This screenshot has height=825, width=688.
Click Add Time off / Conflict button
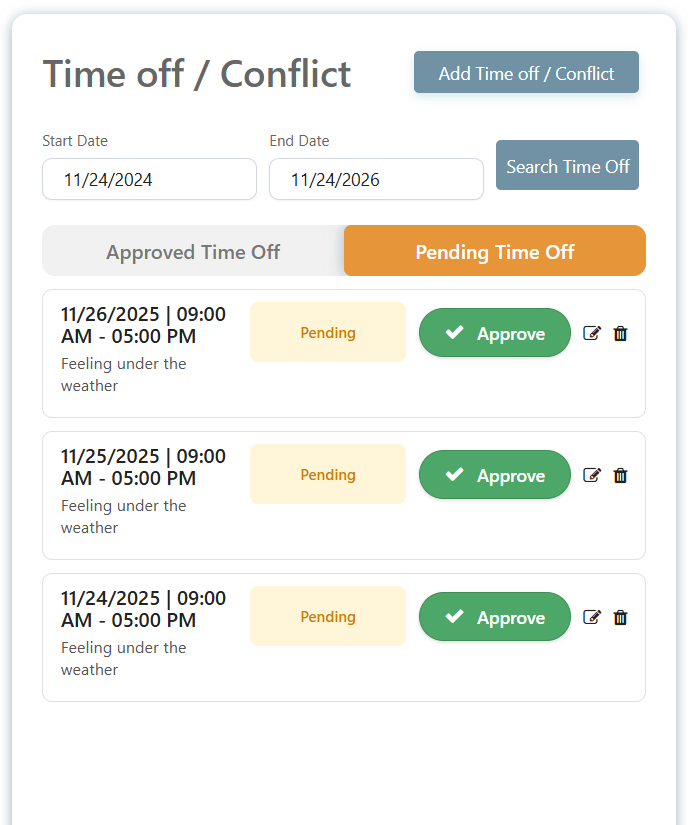[526, 73]
